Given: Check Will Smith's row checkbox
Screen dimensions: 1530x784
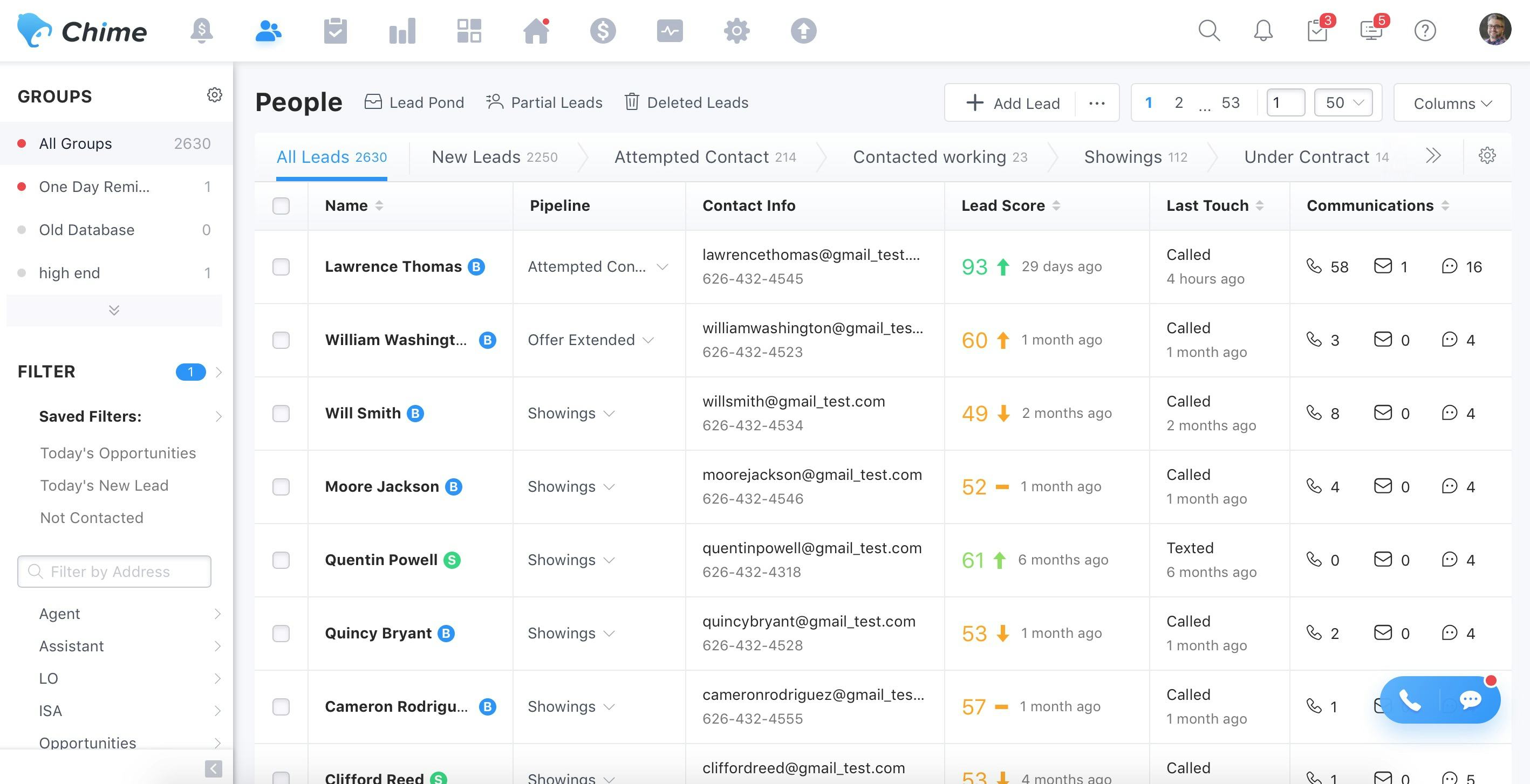Looking at the screenshot, I should (x=281, y=413).
